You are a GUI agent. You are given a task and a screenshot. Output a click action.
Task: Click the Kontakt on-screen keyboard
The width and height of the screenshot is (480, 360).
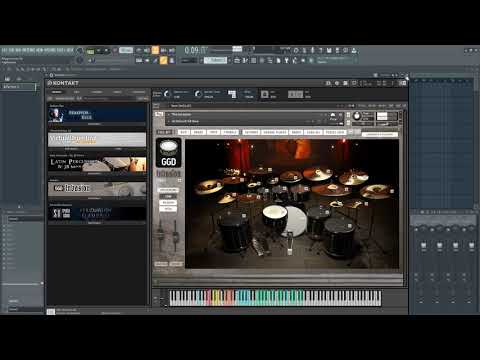pyautogui.click(x=275, y=298)
